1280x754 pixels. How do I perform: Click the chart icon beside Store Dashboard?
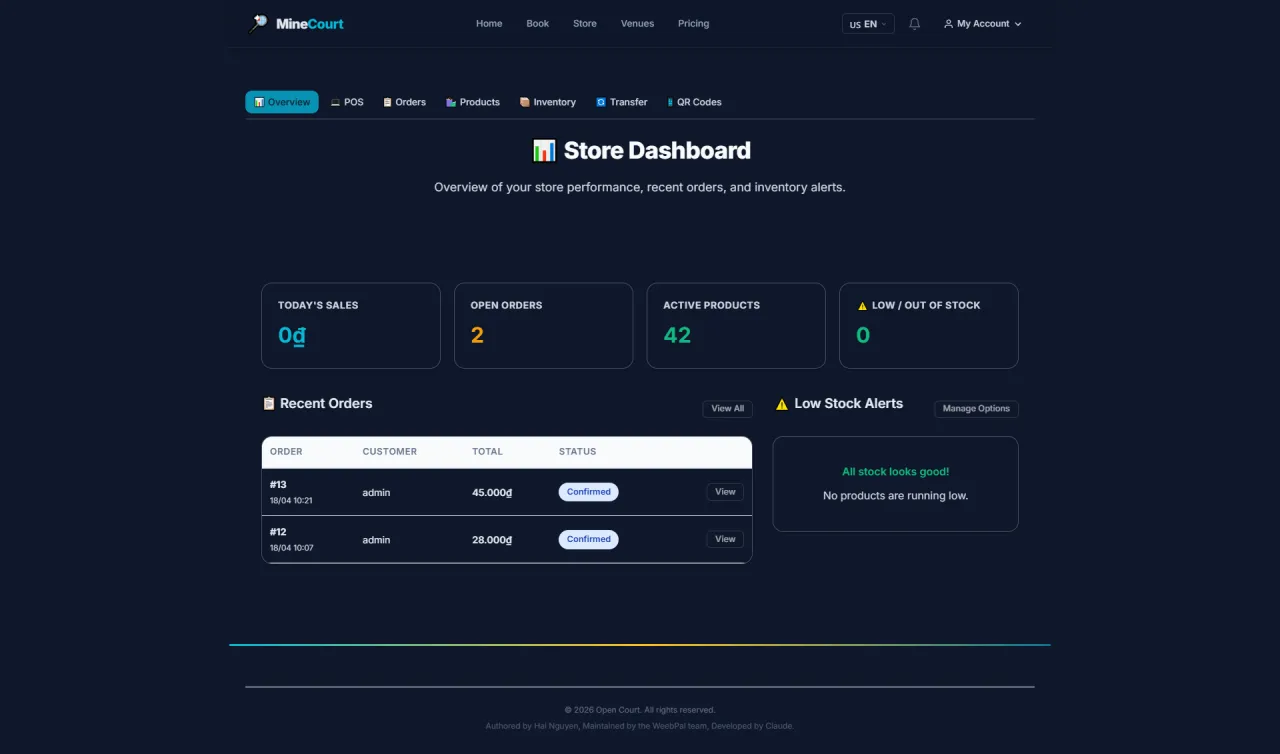pyautogui.click(x=544, y=151)
